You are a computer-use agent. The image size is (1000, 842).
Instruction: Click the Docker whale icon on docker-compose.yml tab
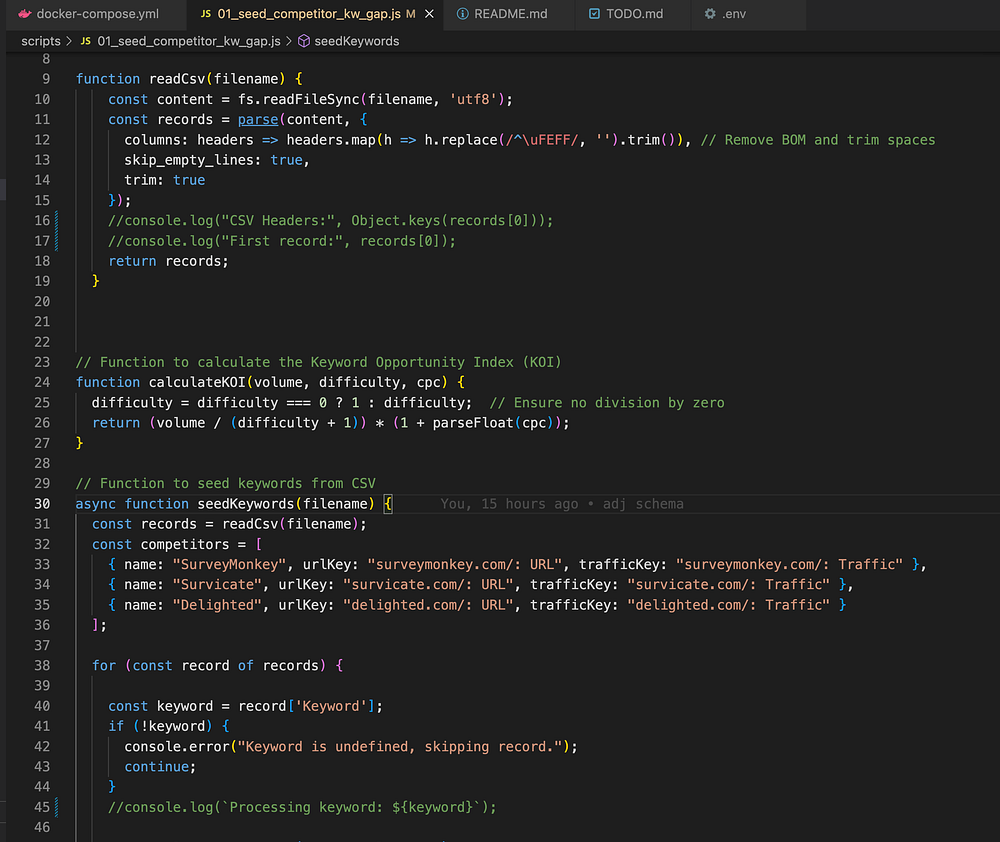point(25,15)
